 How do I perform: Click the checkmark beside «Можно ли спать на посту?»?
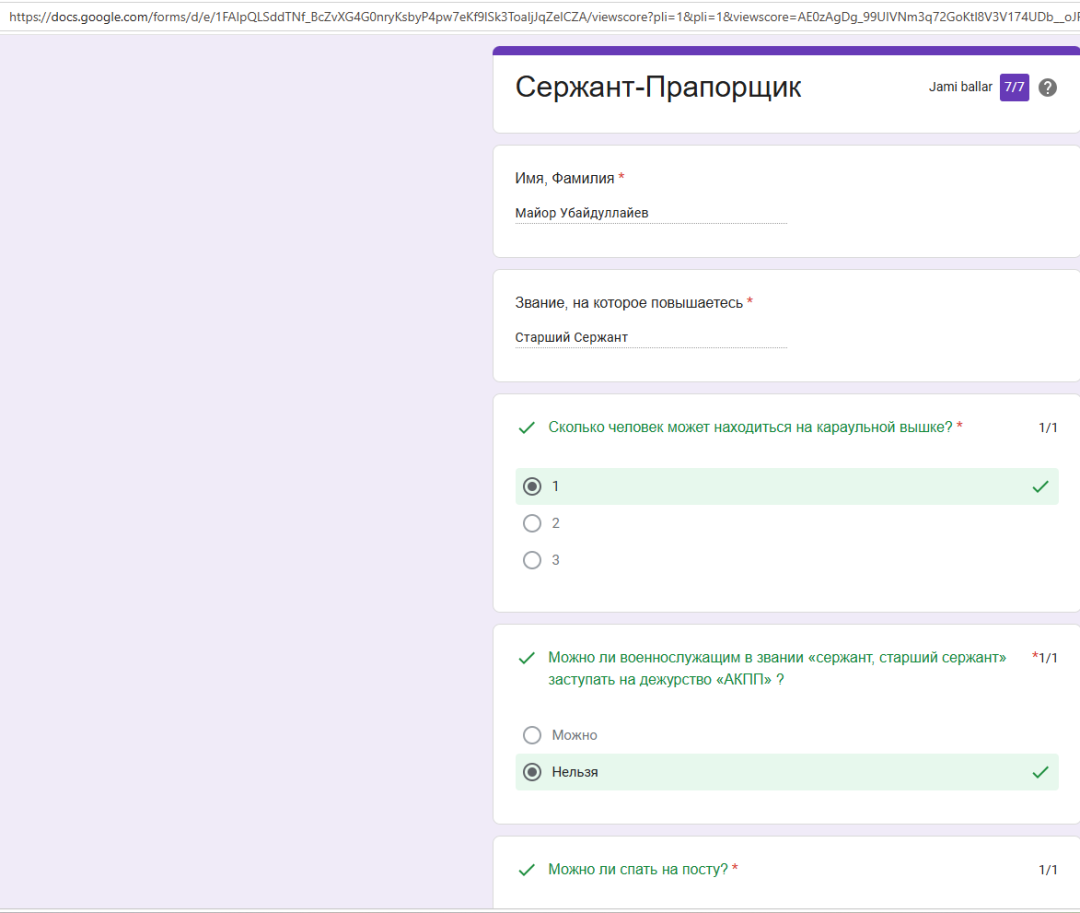[x=526, y=869]
